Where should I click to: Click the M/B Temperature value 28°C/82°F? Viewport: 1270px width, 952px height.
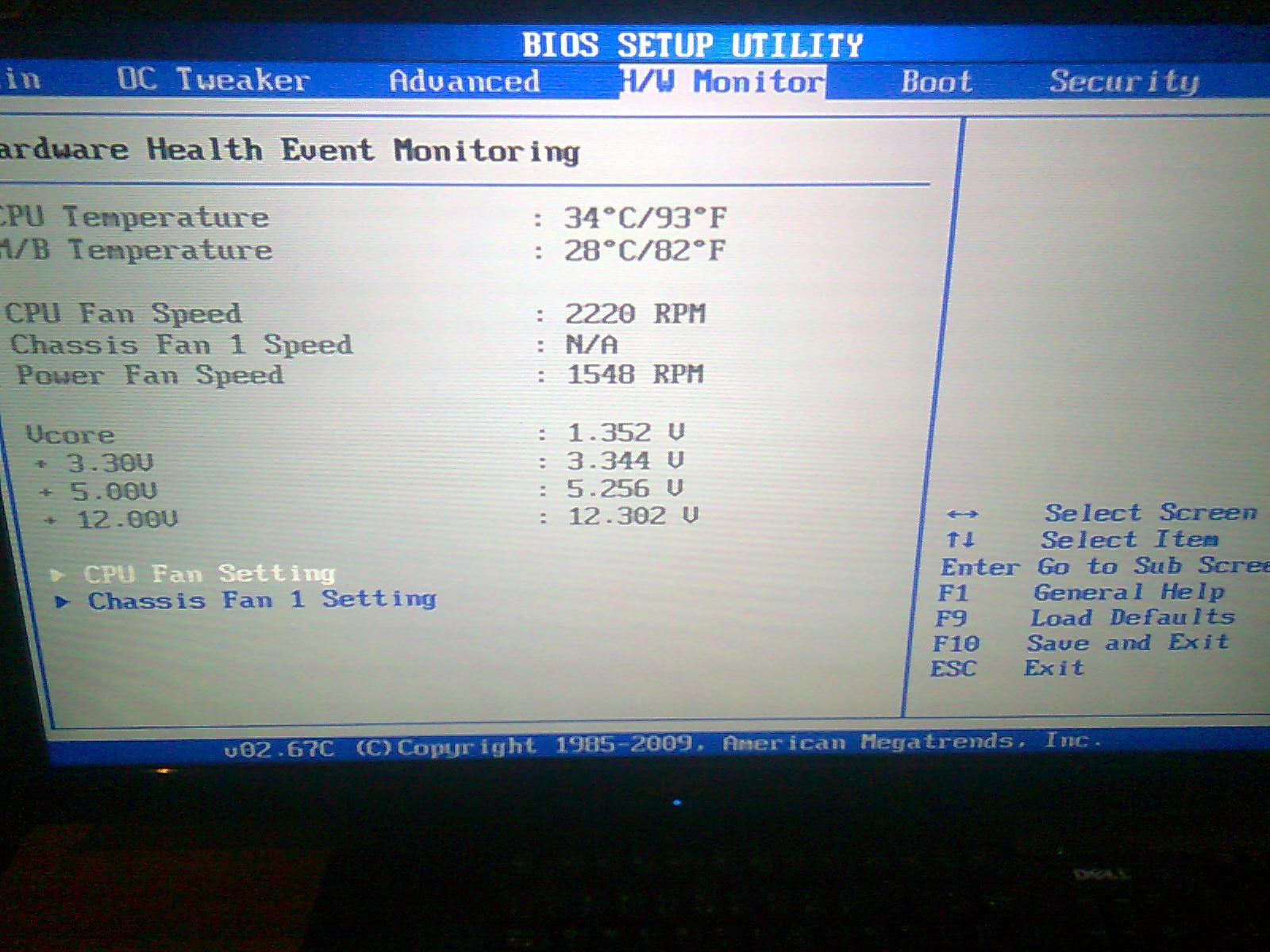(x=645, y=251)
